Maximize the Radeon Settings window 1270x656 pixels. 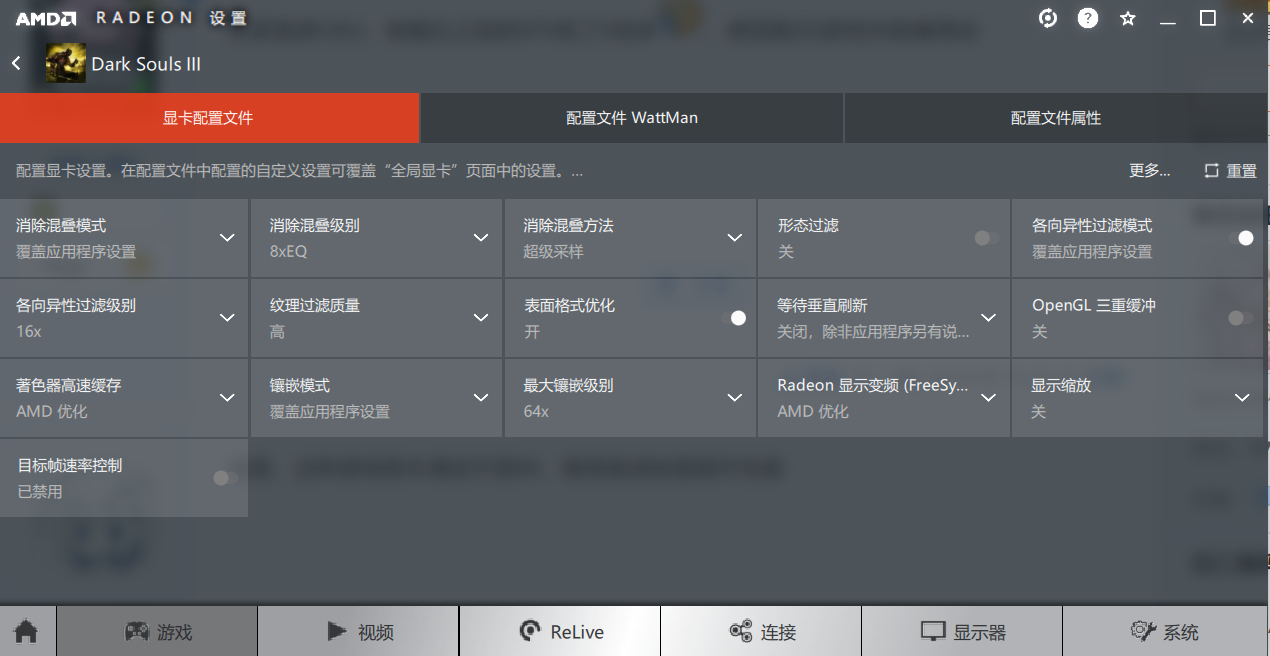click(x=1207, y=18)
